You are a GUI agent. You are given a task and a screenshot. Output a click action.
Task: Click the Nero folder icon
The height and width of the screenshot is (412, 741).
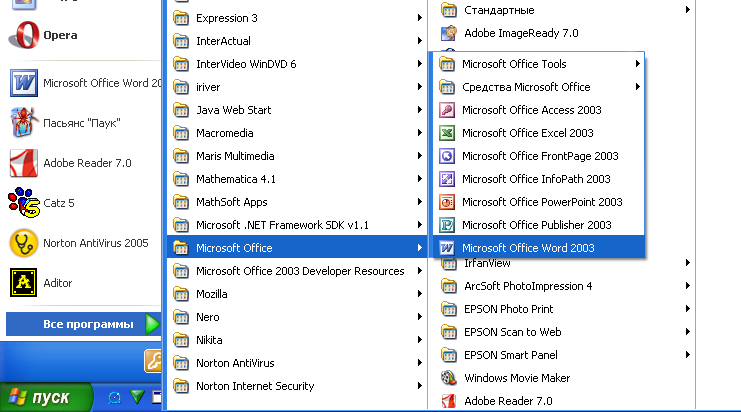181,317
